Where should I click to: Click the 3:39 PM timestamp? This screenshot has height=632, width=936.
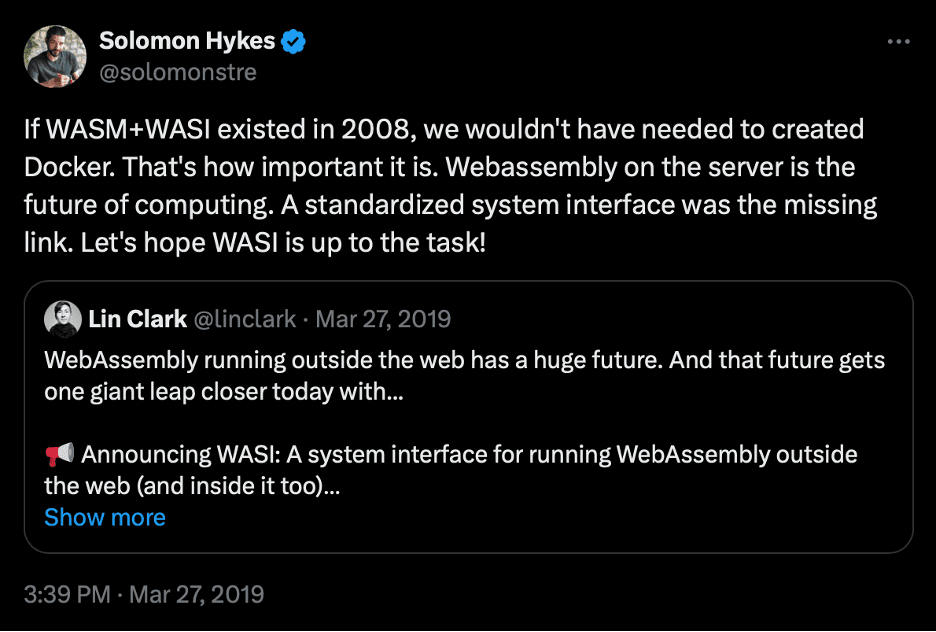tap(67, 594)
